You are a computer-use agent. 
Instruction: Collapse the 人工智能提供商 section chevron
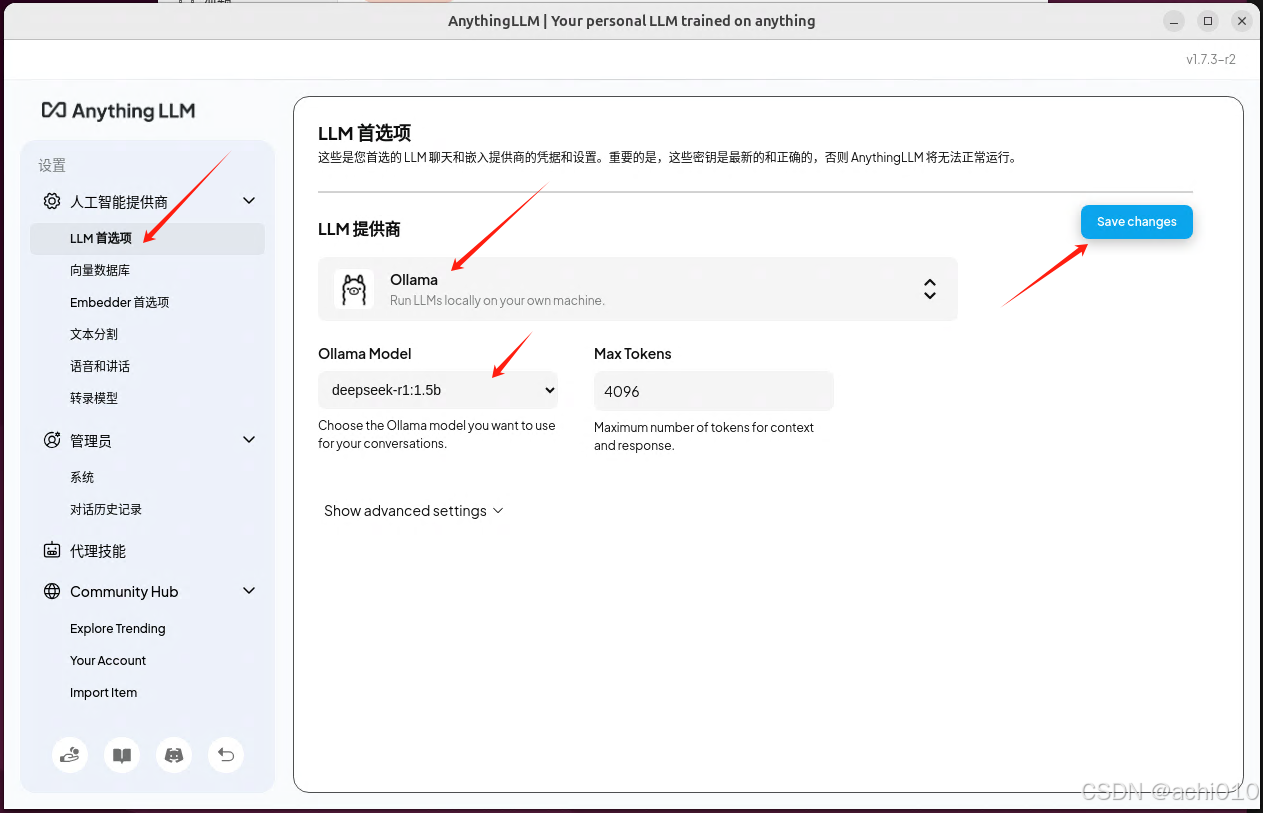249,201
